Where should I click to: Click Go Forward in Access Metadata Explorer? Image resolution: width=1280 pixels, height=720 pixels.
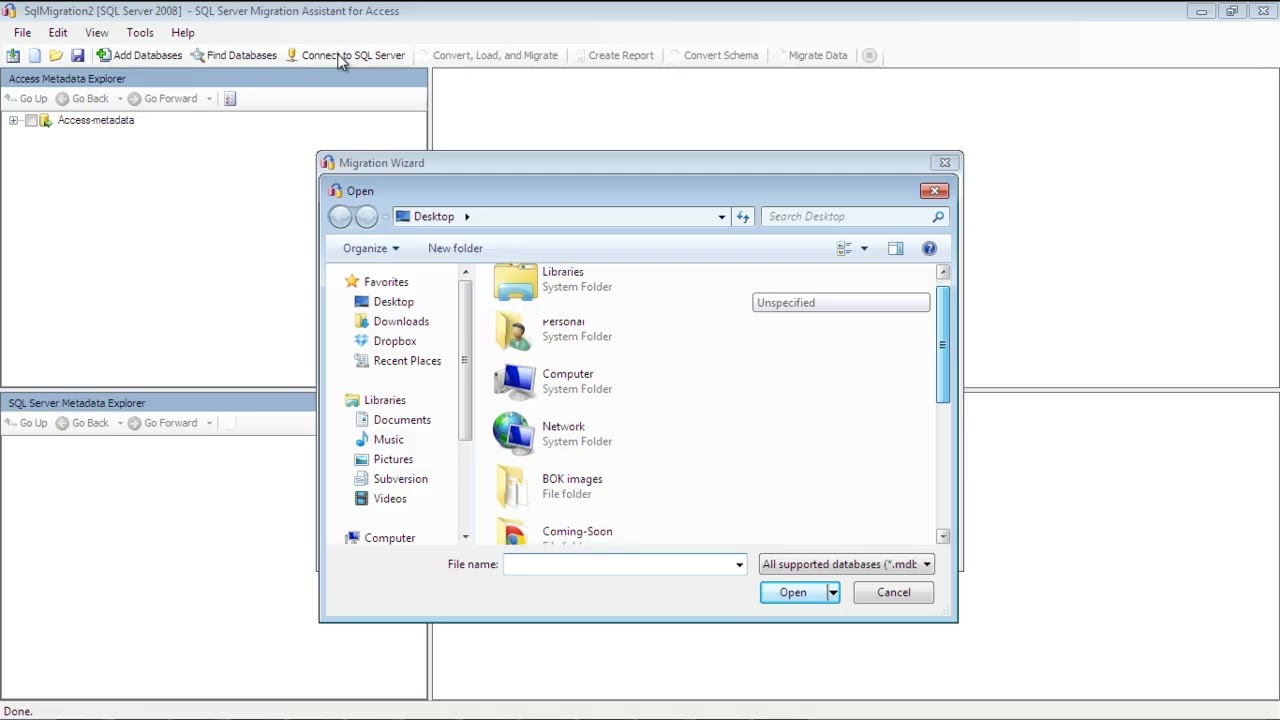163,98
